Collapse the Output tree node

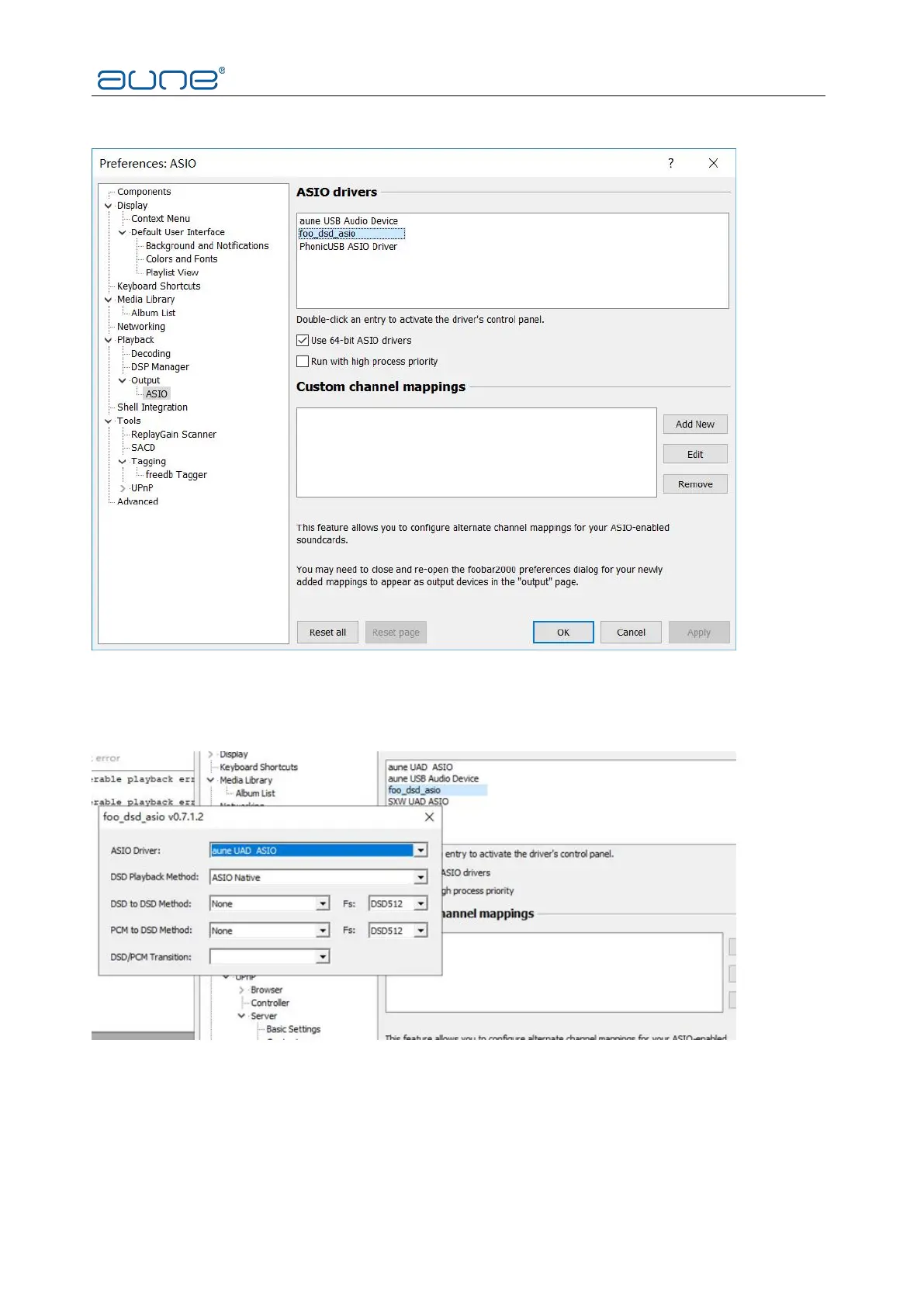122,380
